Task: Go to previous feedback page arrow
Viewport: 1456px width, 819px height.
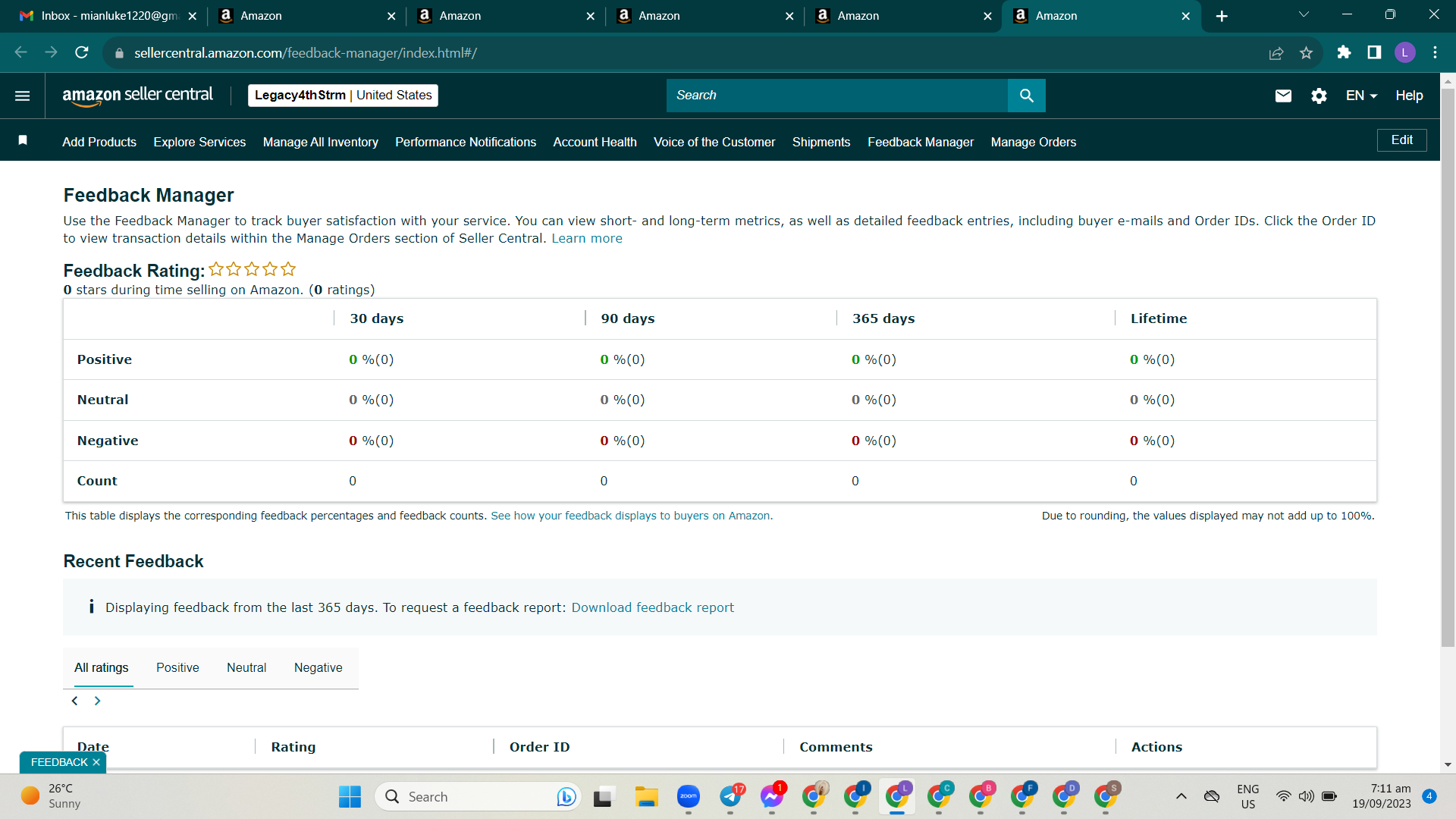Action: (x=74, y=701)
